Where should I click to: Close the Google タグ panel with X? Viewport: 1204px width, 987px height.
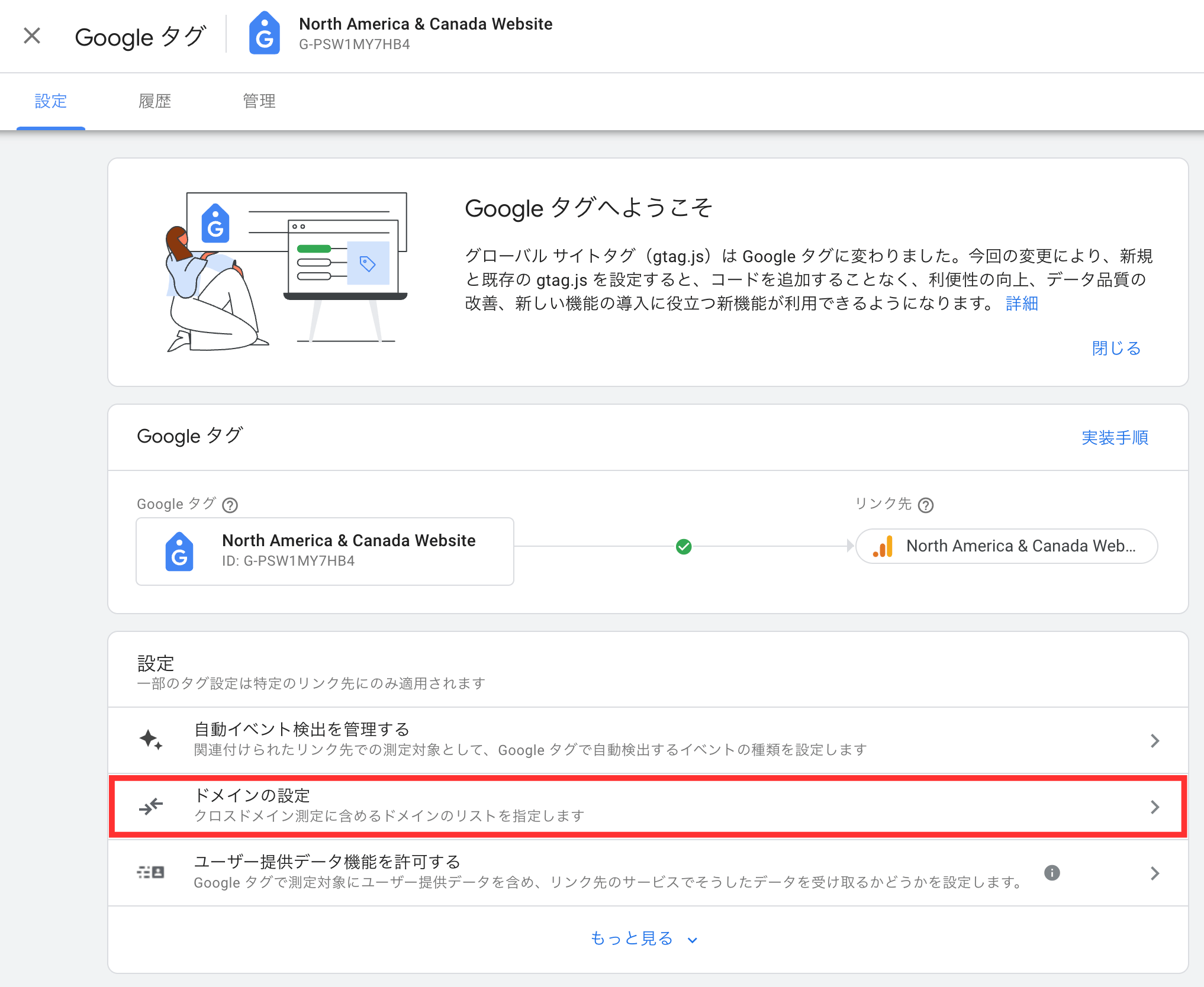click(x=32, y=36)
